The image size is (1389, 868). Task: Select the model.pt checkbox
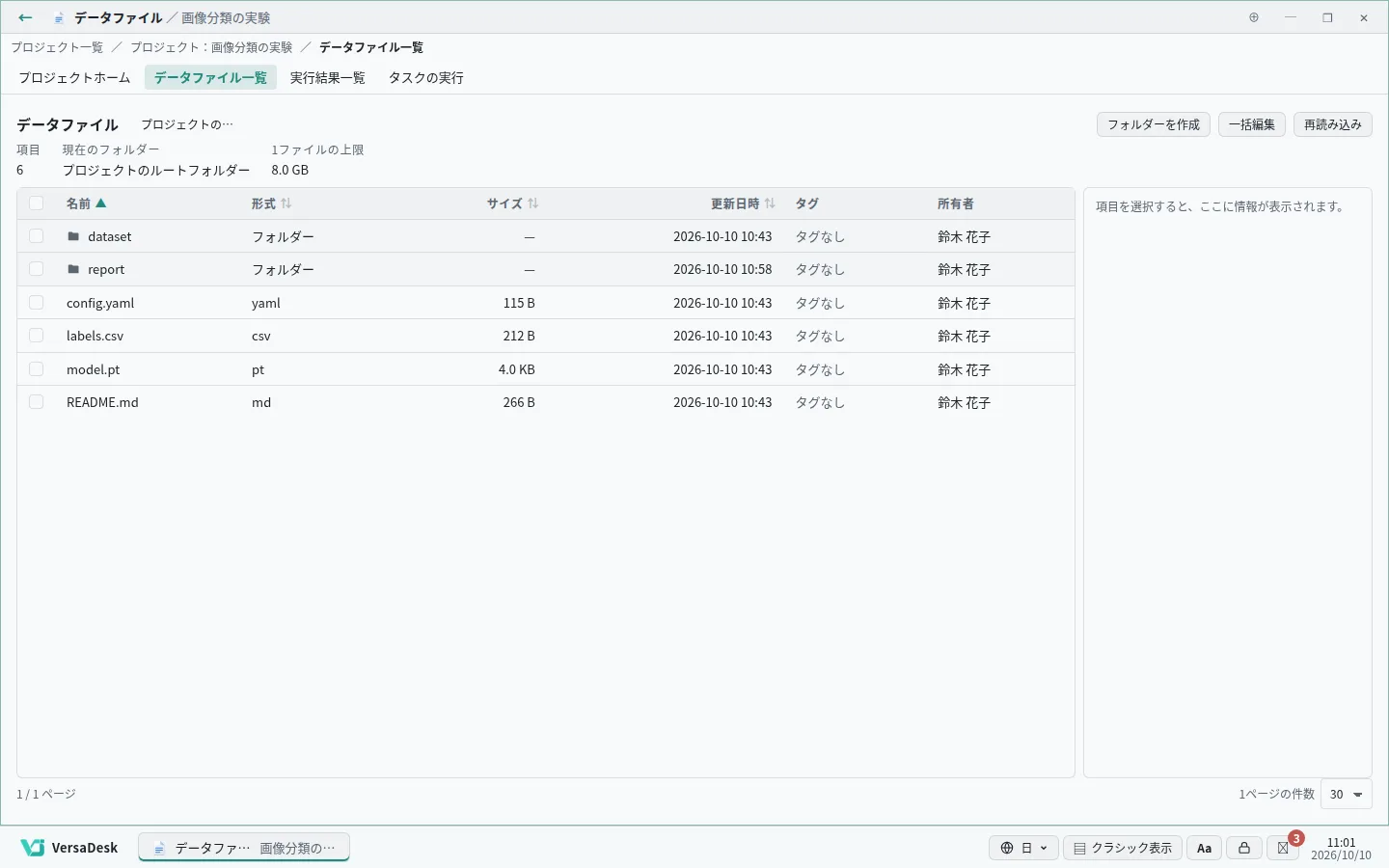pyautogui.click(x=36, y=369)
